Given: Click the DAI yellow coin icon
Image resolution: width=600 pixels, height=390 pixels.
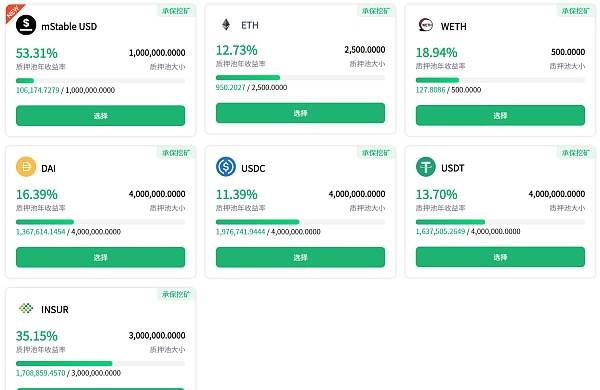Looking at the screenshot, I should coord(26,167).
